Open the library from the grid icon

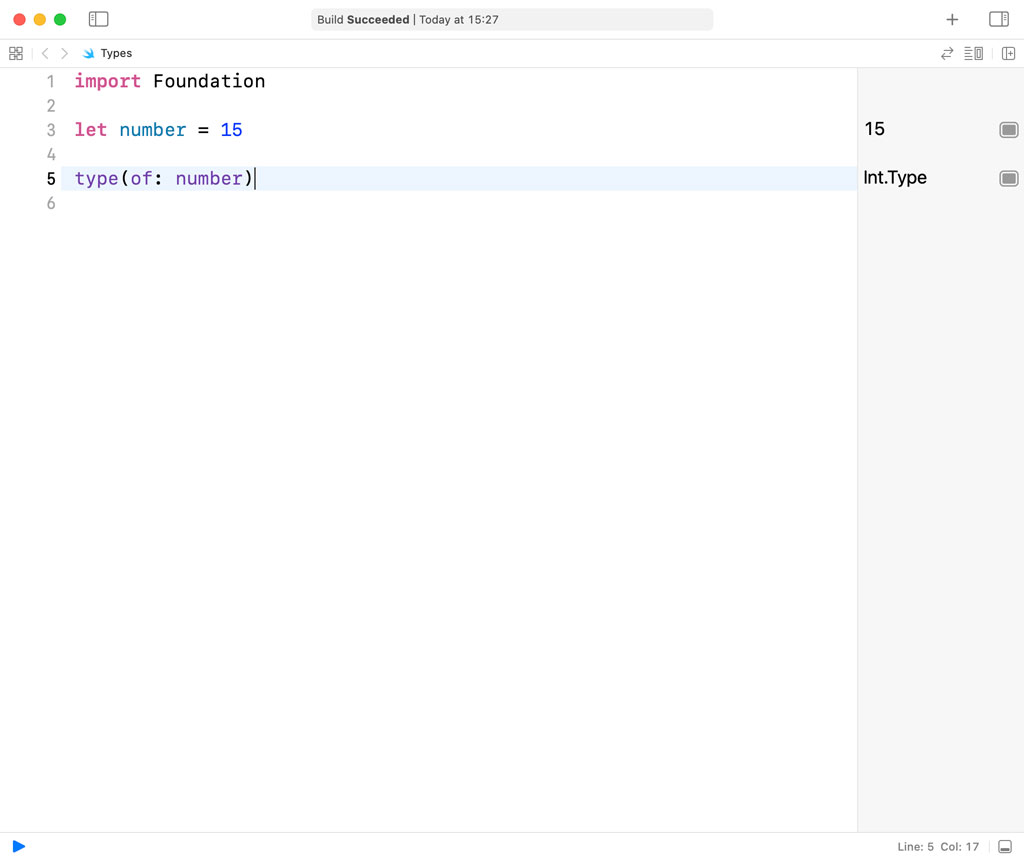point(15,53)
